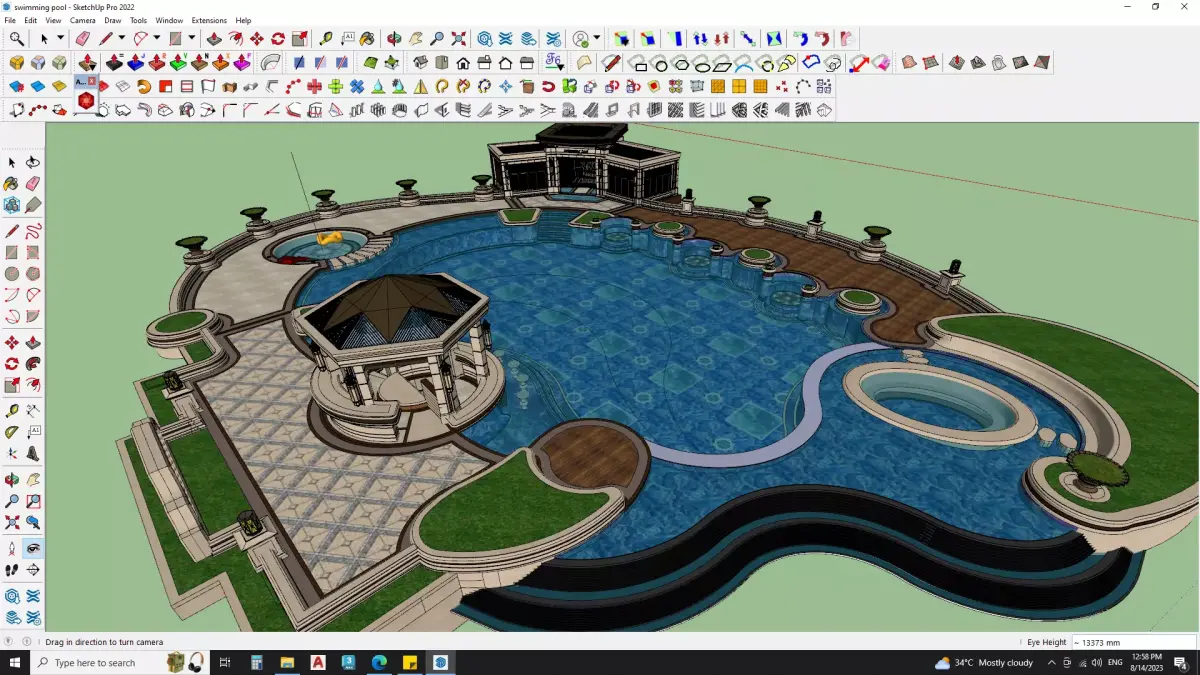Close the small floating 'A...' toolbar
Image resolution: width=1200 pixels, height=675 pixels.
tap(92, 81)
